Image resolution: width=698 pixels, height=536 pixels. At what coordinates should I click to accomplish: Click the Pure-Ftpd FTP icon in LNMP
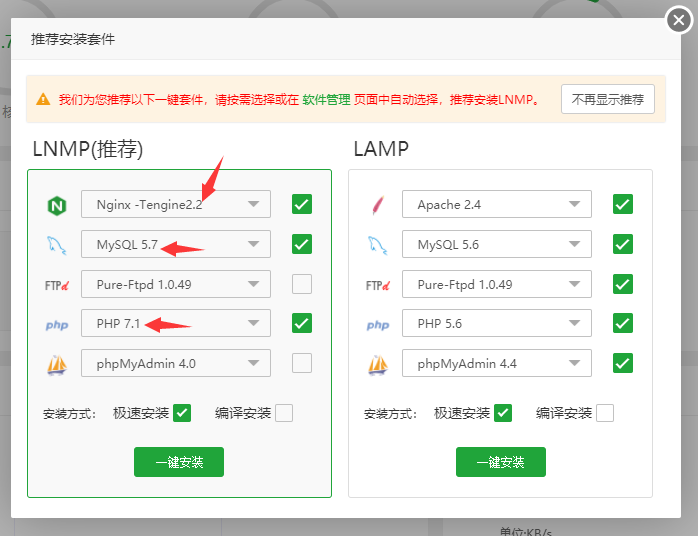coord(56,284)
